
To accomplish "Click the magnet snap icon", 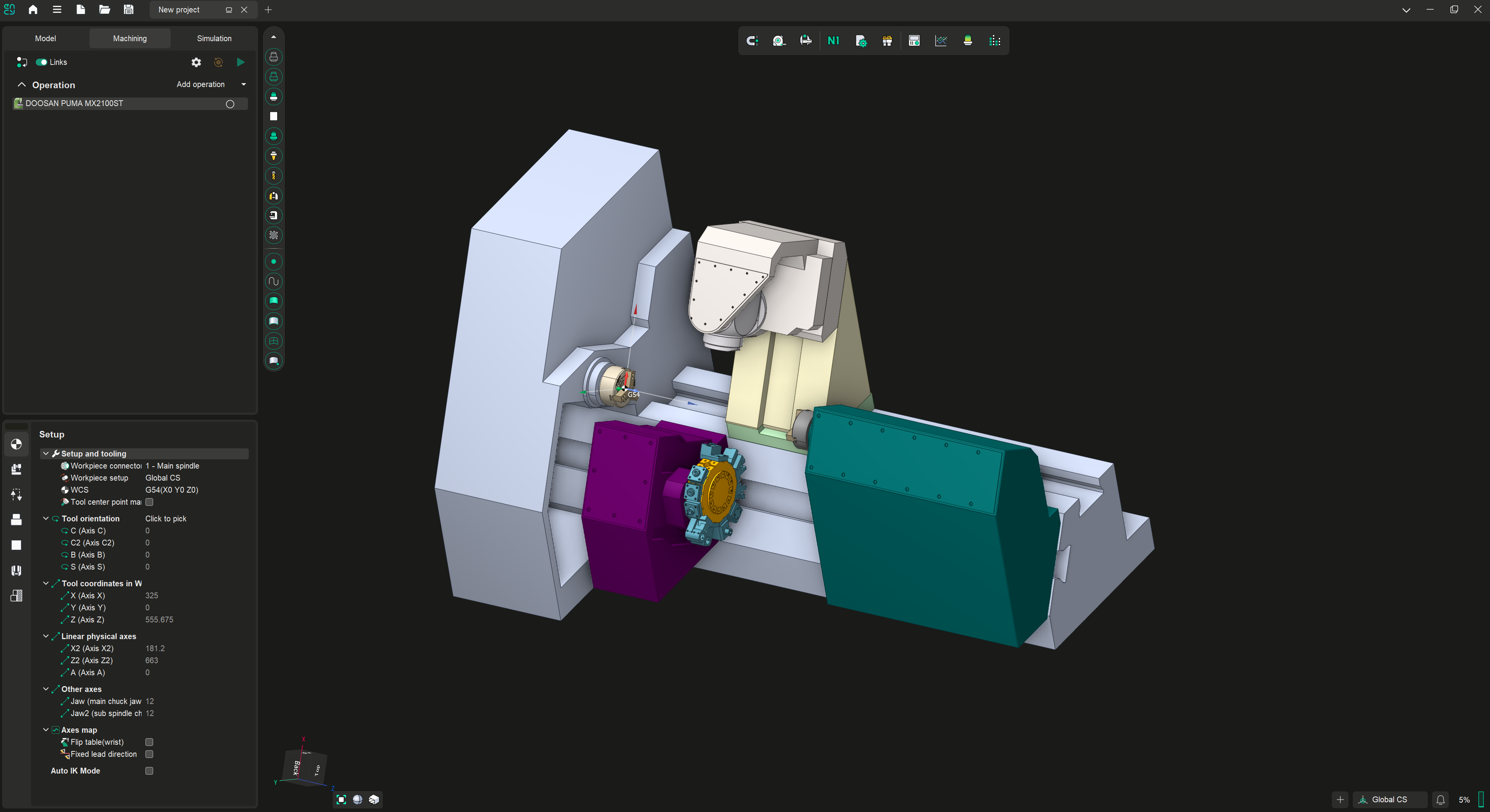I will [x=752, y=40].
